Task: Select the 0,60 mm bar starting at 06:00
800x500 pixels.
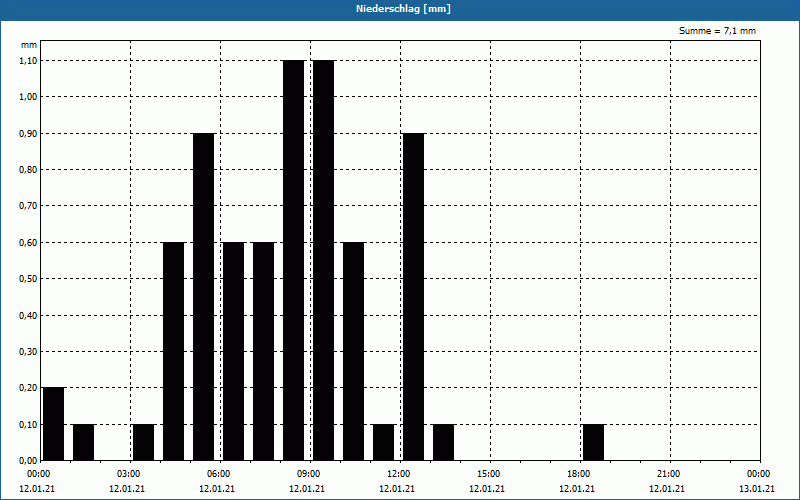Action: (234, 352)
